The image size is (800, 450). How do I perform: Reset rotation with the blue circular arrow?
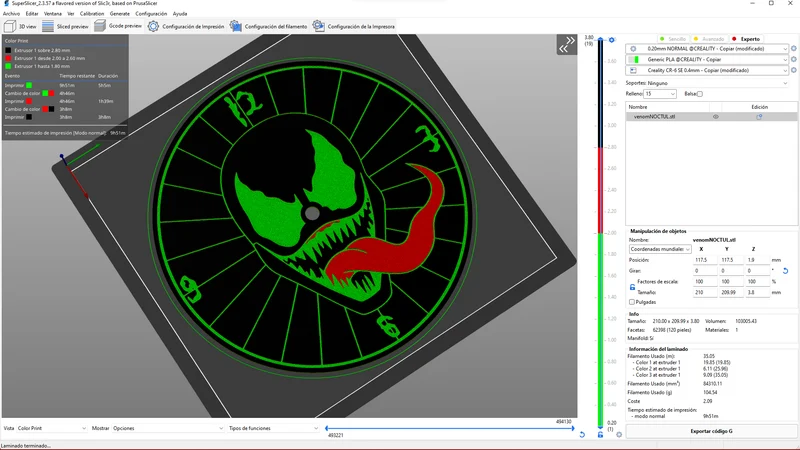tap(786, 271)
